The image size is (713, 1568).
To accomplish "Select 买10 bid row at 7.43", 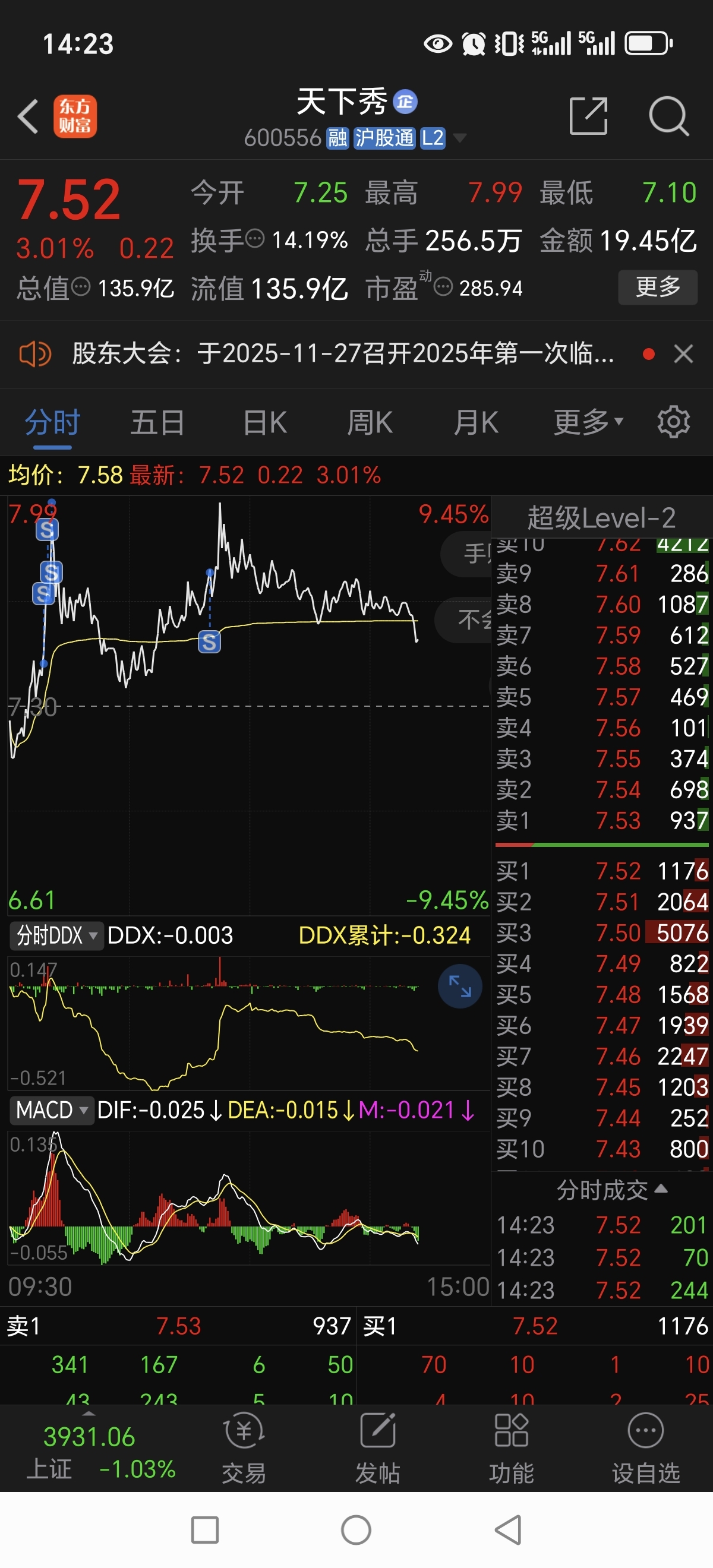I will coord(601,1149).
